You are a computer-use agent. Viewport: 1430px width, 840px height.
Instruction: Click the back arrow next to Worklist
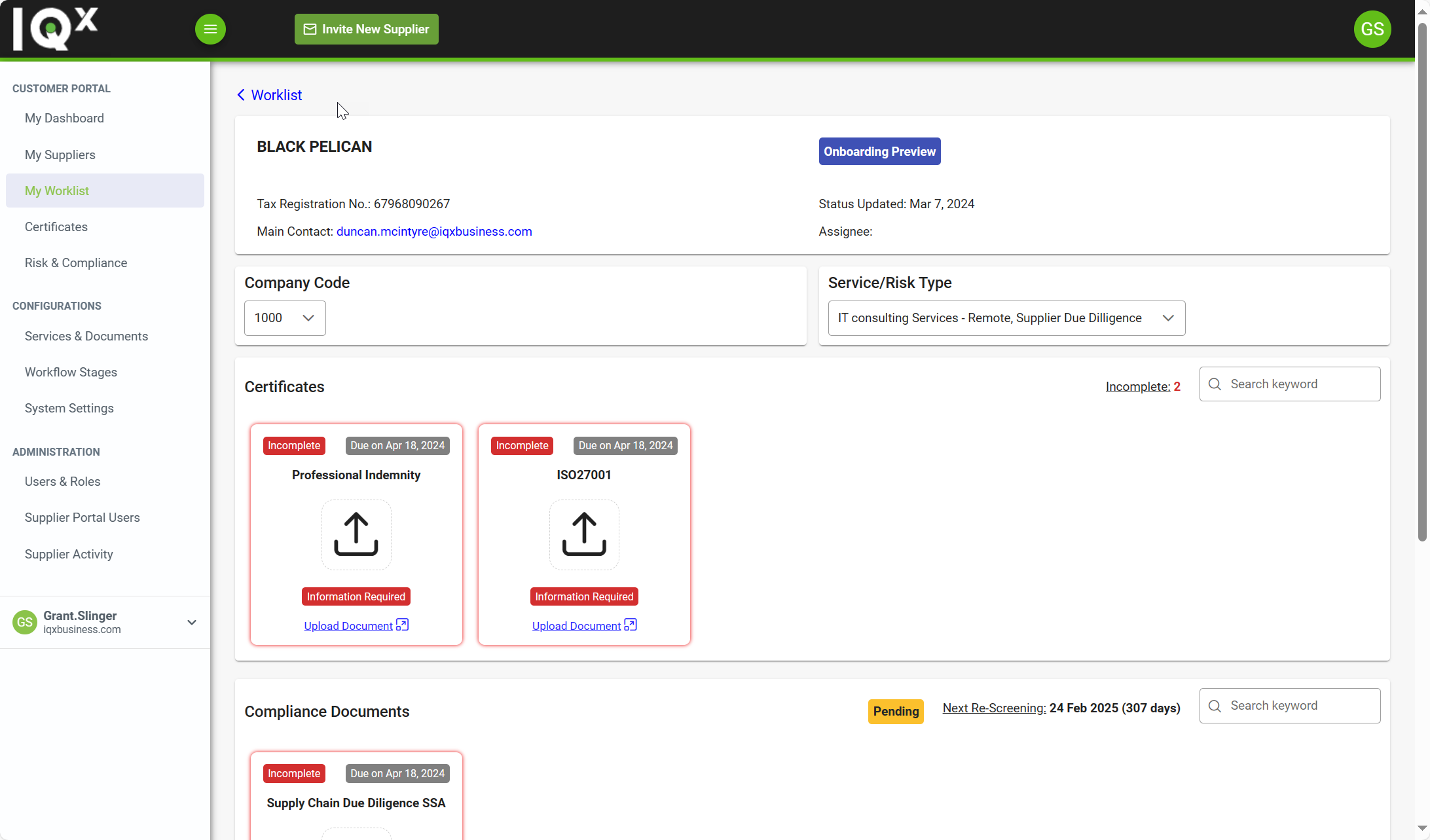pyautogui.click(x=240, y=95)
